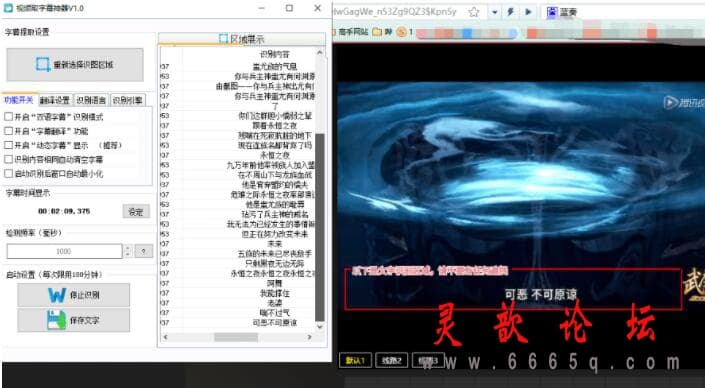Enable the 开启"字幕翻译"功能 checkbox

pos(8,131)
